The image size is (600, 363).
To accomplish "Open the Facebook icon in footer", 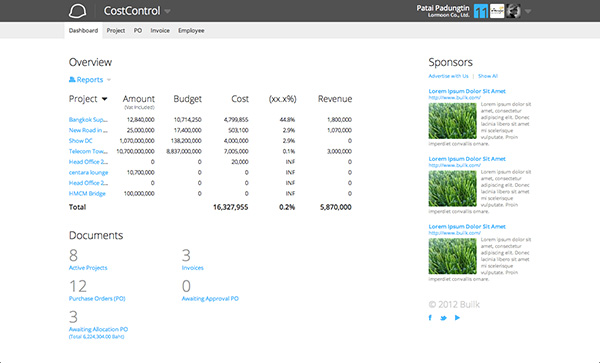I will click(x=430, y=317).
